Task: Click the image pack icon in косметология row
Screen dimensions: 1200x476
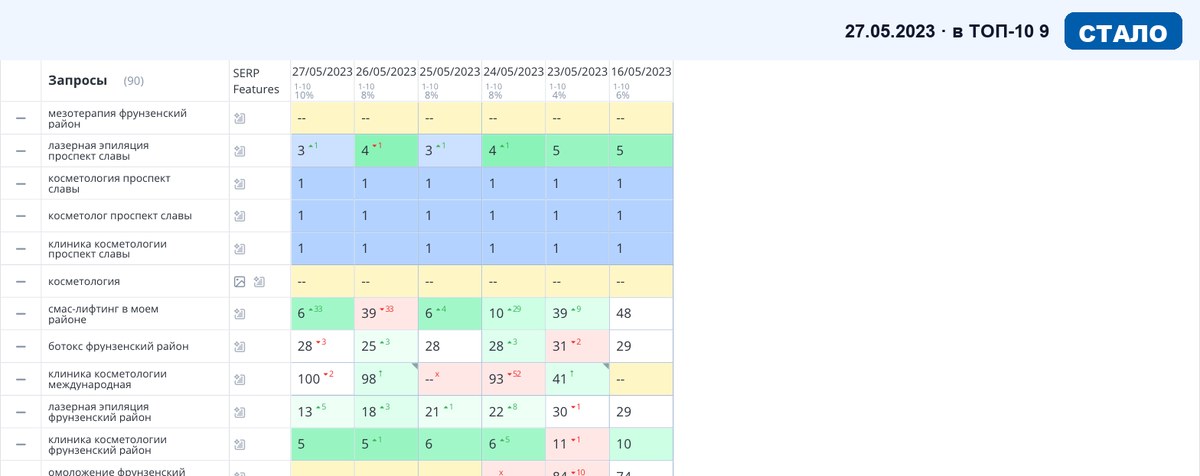Action: 239,282
